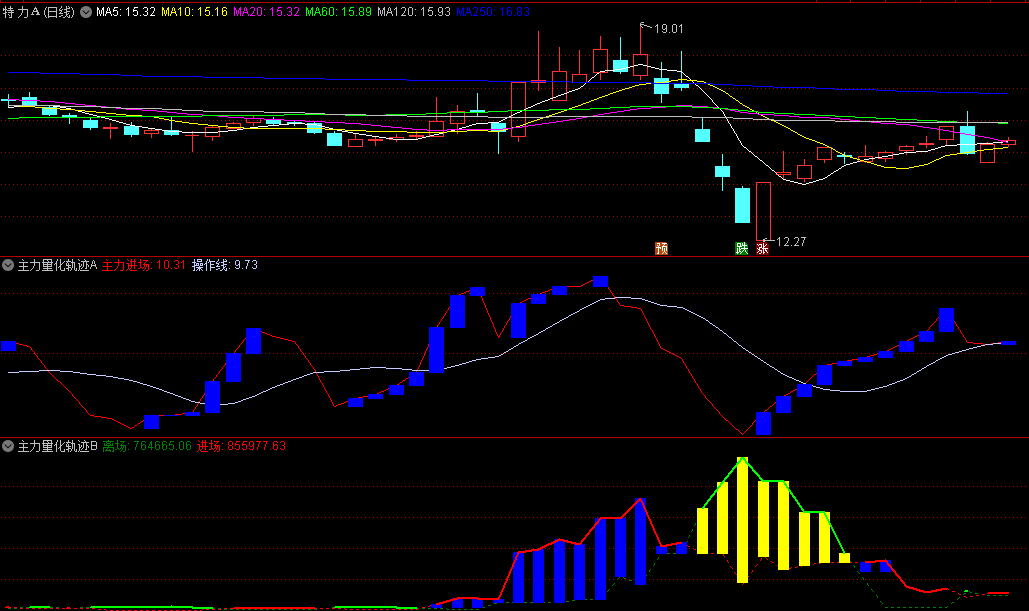Click the 19.01 high price marker
The width and height of the screenshot is (1029, 611).
[x=668, y=29]
